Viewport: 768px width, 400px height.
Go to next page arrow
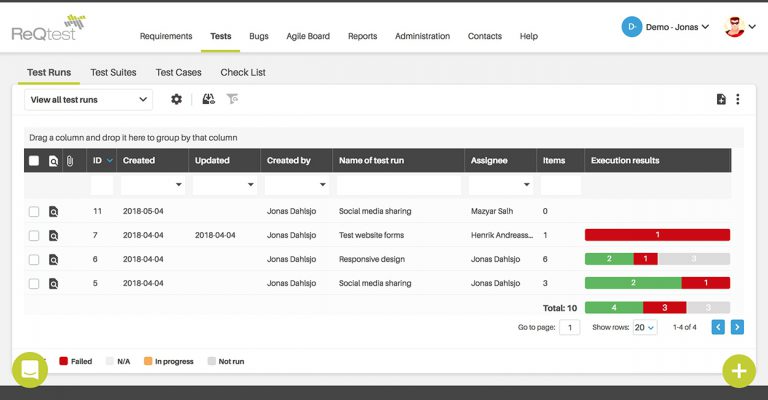click(x=737, y=327)
